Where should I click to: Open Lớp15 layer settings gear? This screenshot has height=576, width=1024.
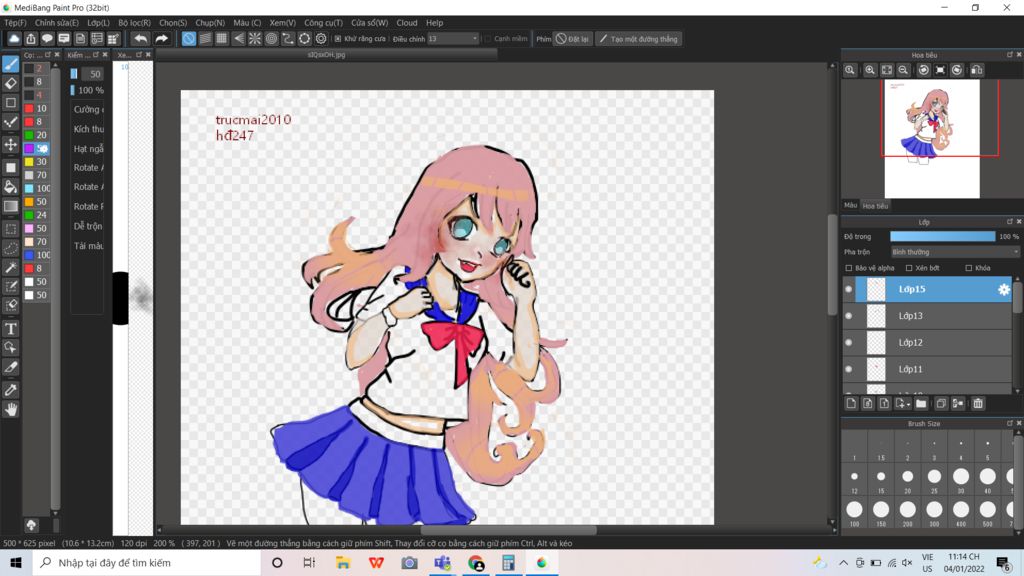(1004, 289)
